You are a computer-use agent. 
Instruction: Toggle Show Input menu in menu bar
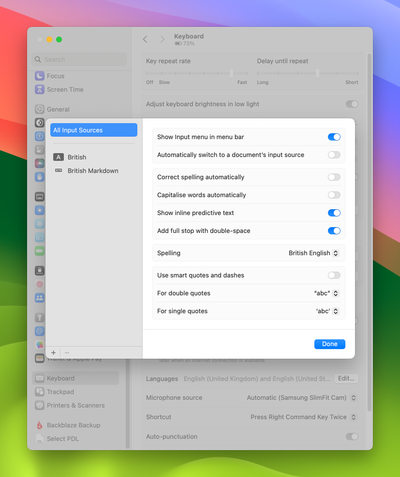pos(334,137)
